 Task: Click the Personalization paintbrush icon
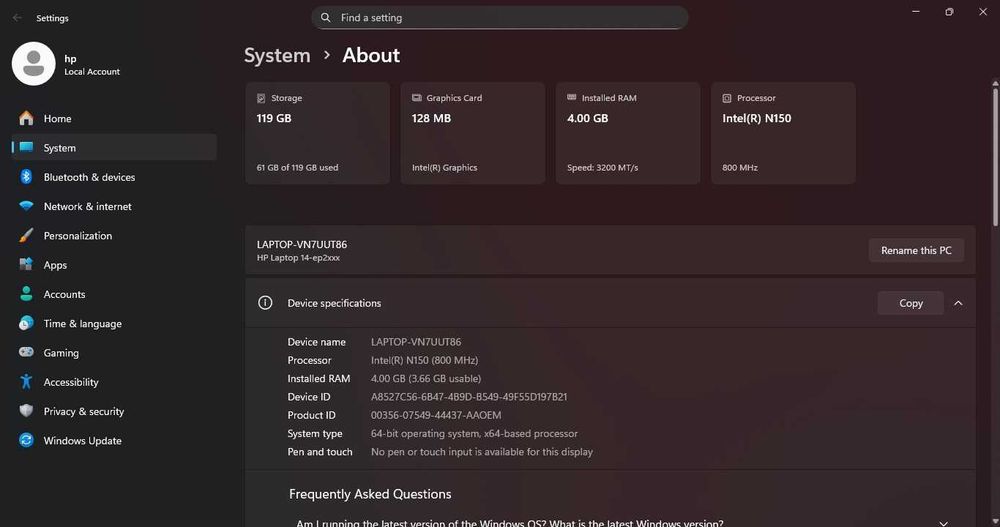[x=26, y=235]
